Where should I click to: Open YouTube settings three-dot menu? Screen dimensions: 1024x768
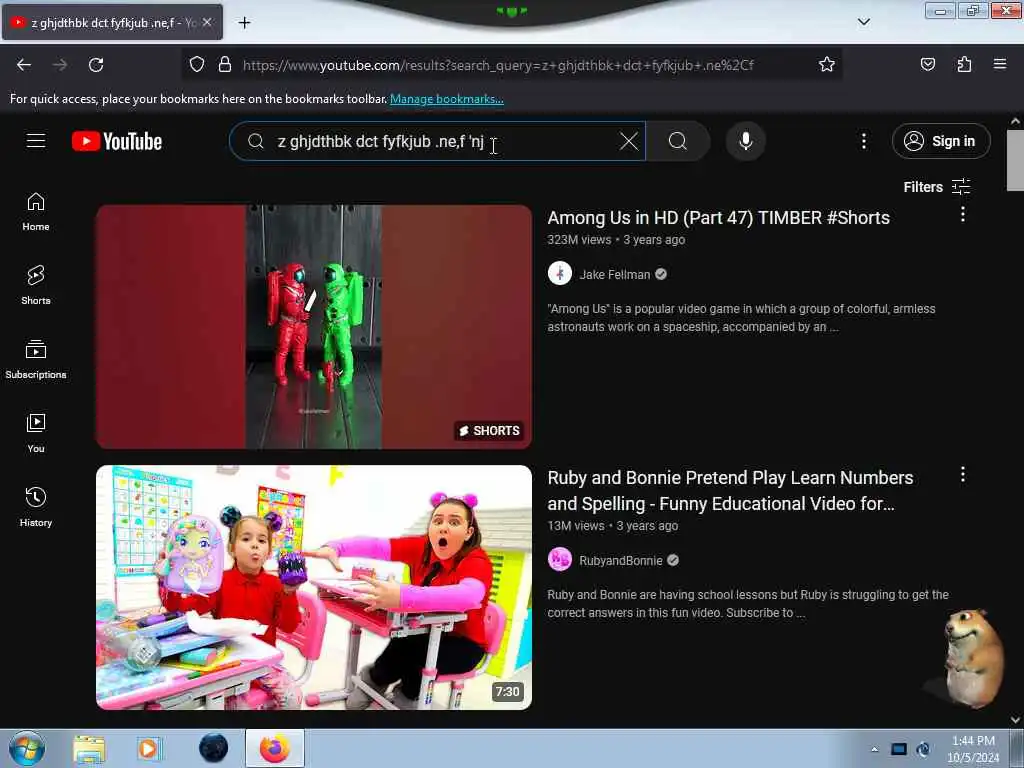(863, 141)
